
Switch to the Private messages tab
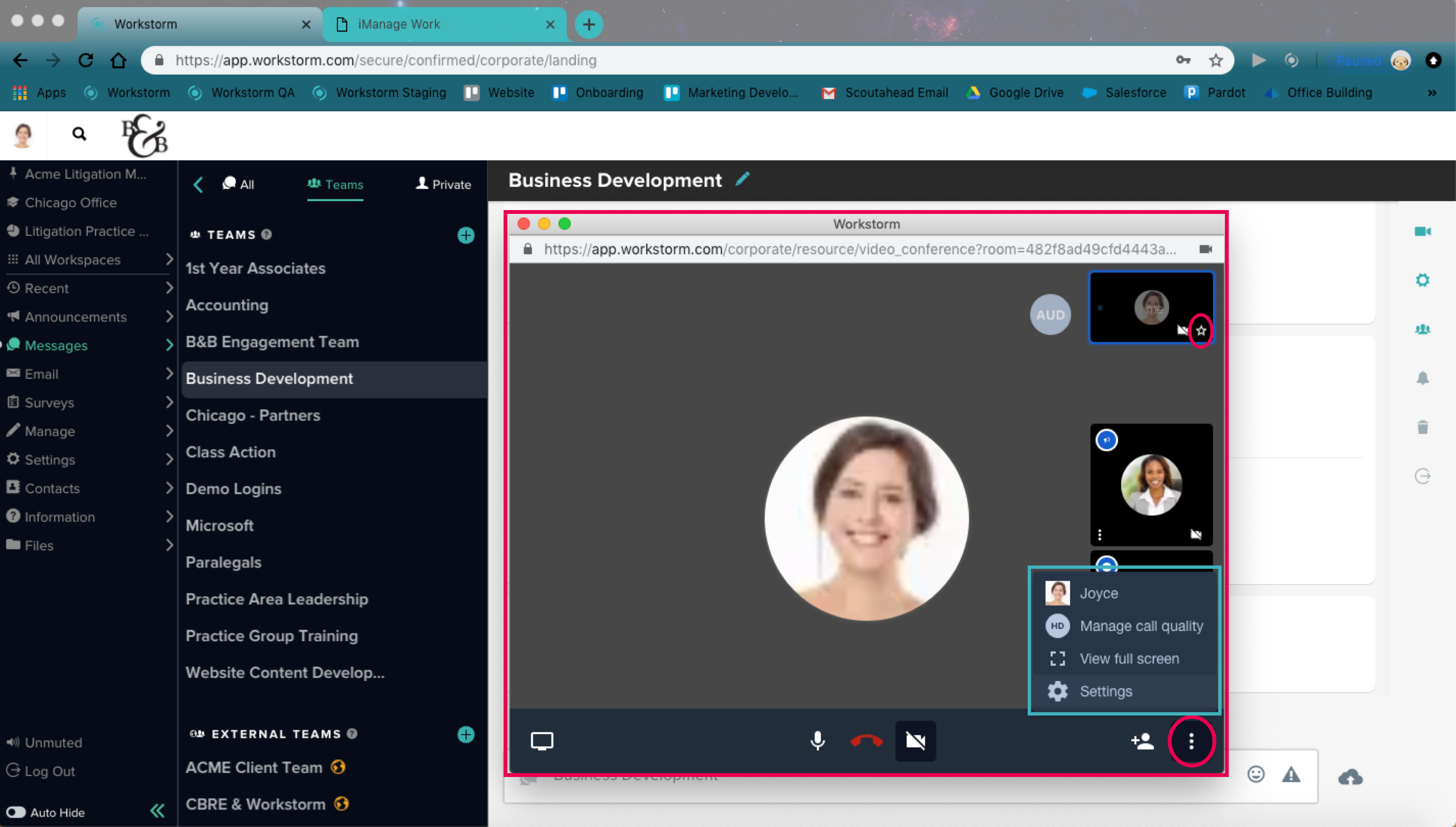(443, 184)
